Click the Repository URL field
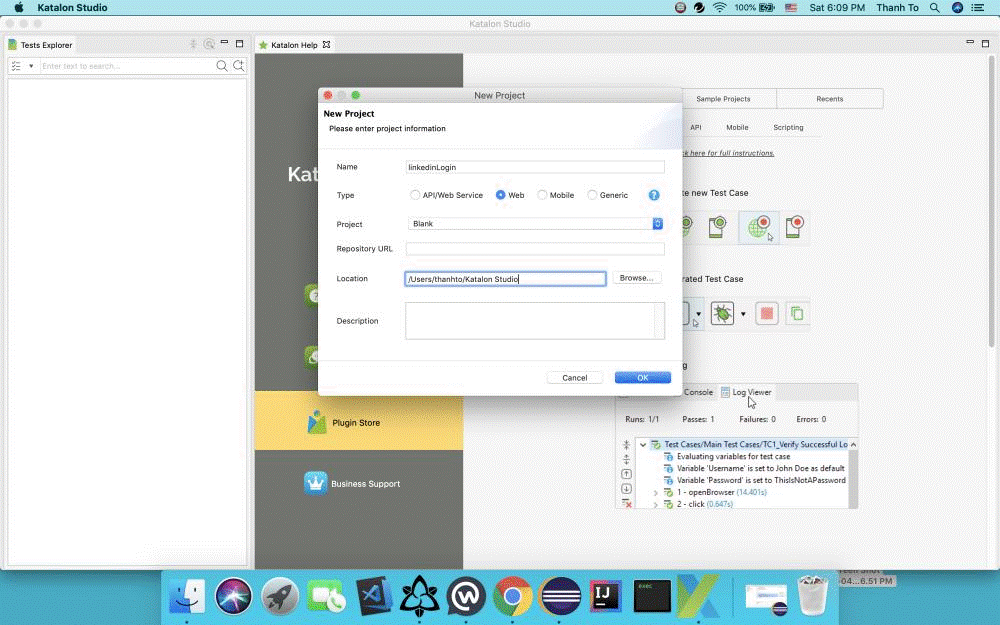 click(535, 249)
